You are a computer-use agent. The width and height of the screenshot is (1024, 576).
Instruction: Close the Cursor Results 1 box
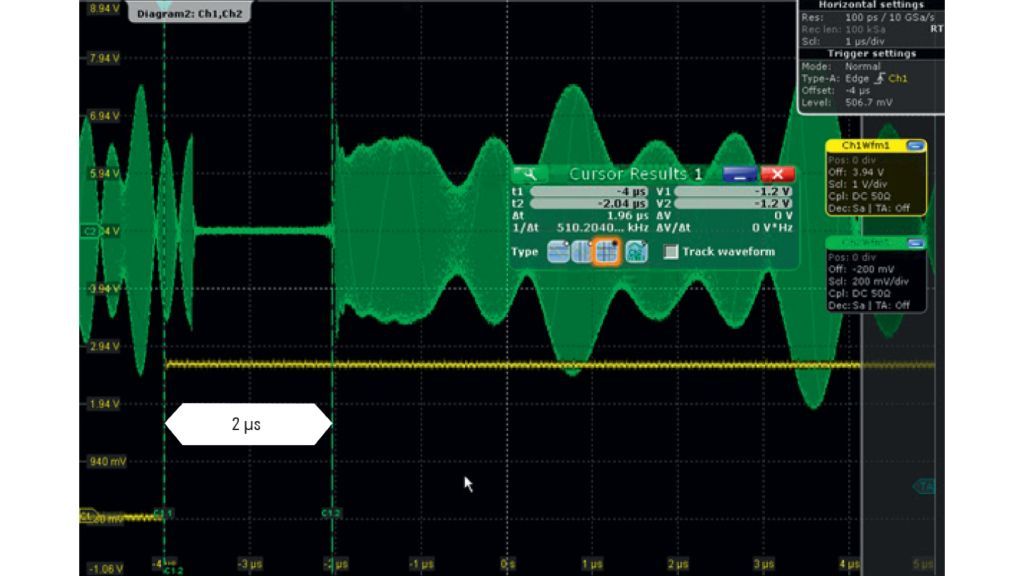pos(777,174)
